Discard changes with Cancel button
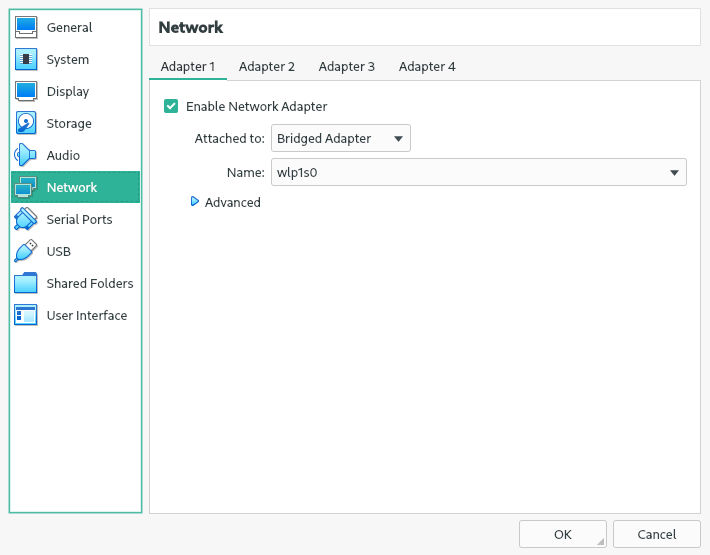 (x=657, y=534)
